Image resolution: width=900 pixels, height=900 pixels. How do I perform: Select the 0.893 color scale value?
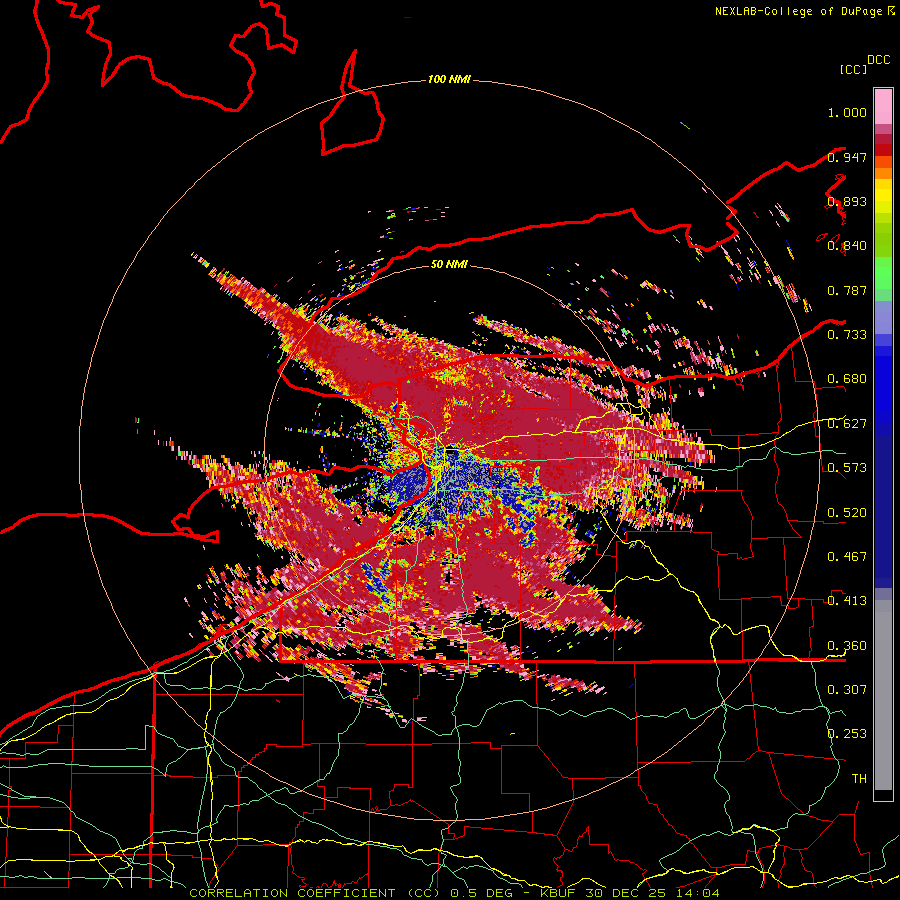coord(847,201)
